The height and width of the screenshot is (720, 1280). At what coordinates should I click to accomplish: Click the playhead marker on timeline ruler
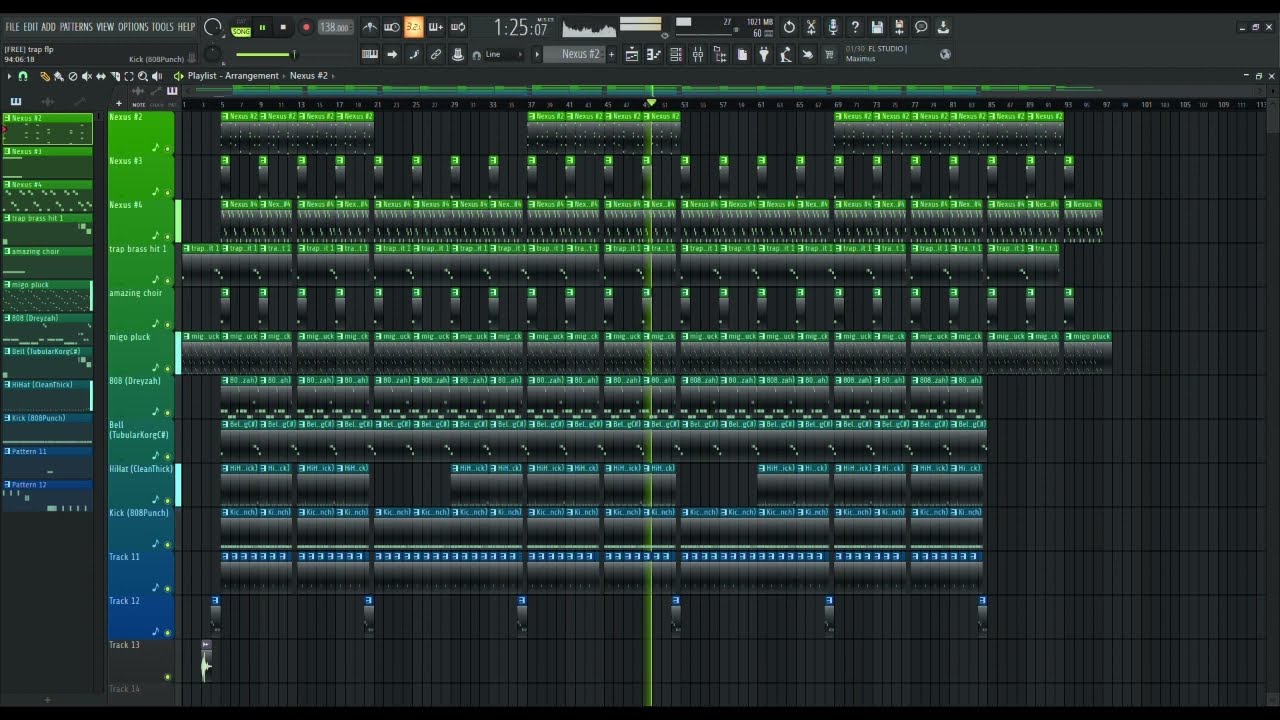[x=651, y=102]
